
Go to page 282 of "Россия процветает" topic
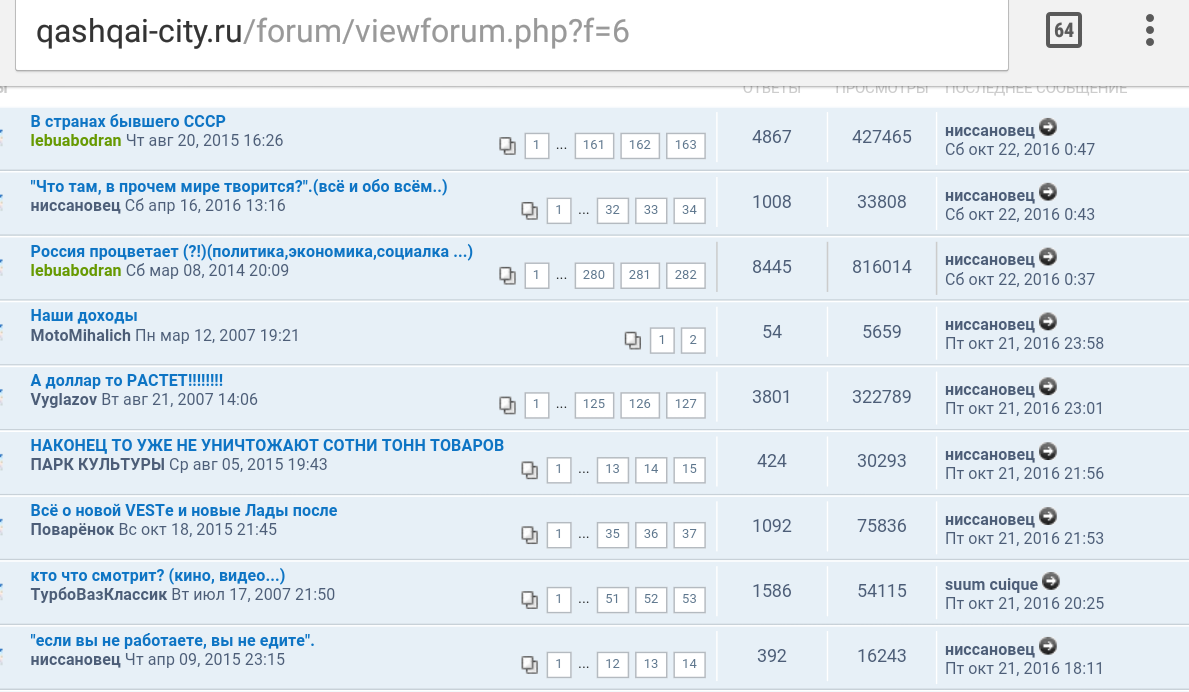point(686,275)
